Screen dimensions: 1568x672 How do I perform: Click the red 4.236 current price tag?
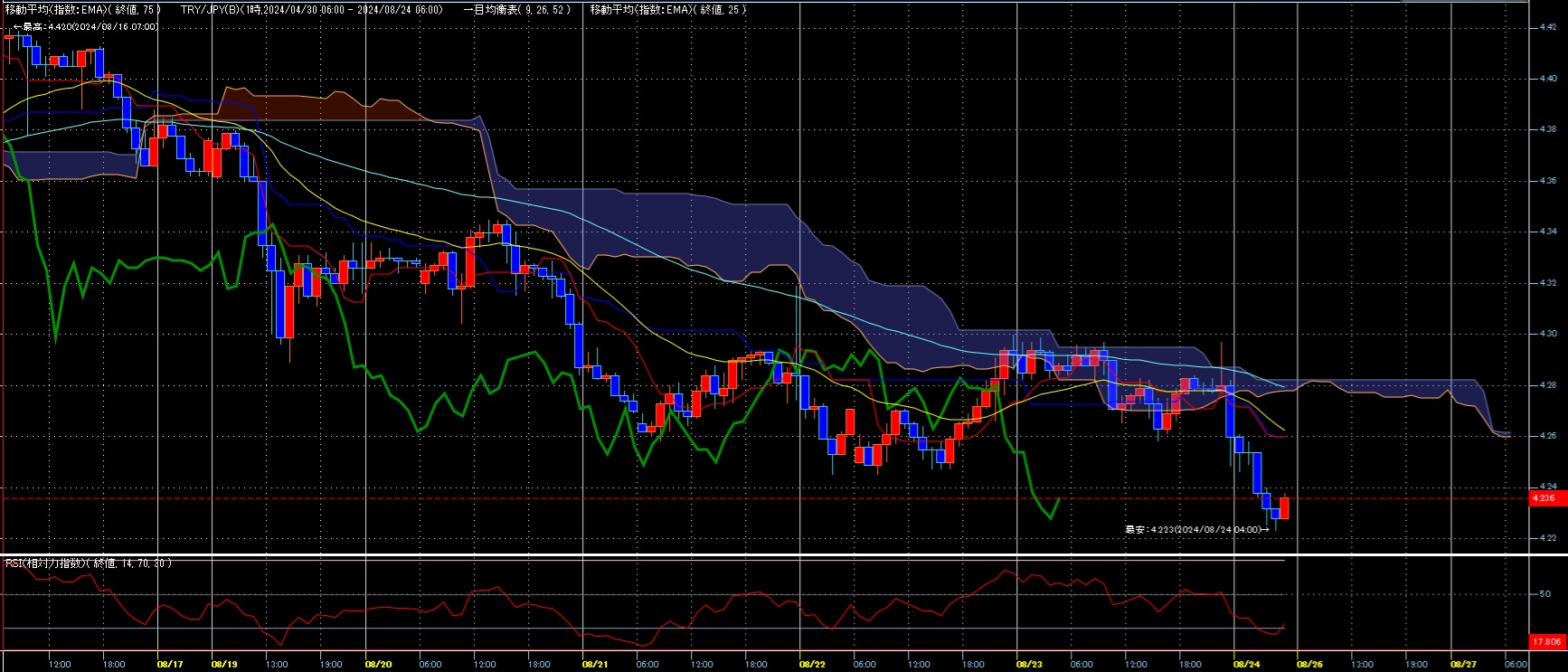1546,498
